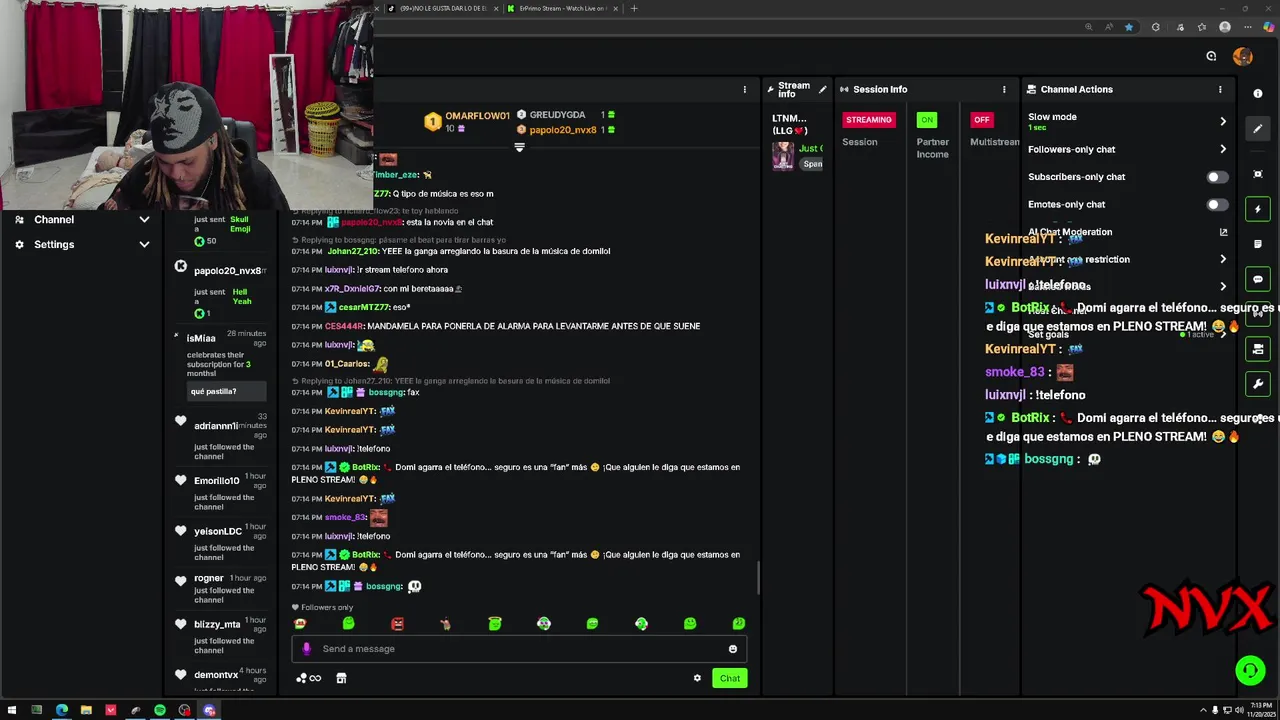Toggle the channel actions widget icon in sidebar
Screen dimensions: 1280x720
[x=1258, y=349]
